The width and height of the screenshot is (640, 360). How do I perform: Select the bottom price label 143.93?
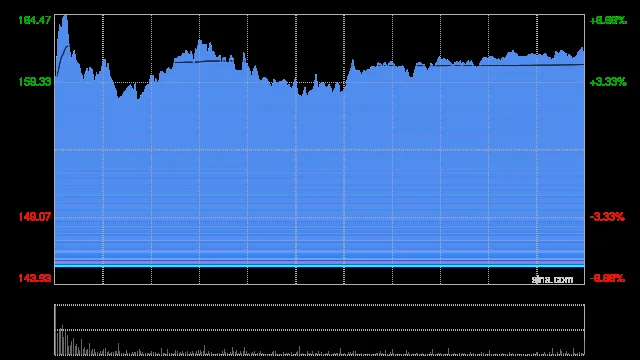(x=35, y=278)
